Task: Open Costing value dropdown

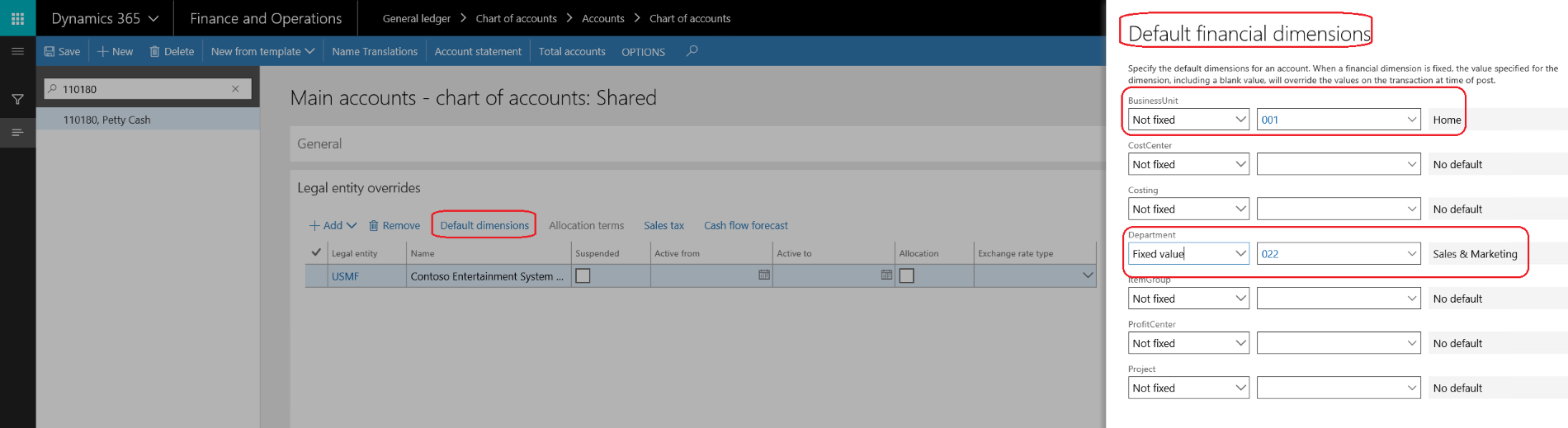Action: coord(1339,209)
